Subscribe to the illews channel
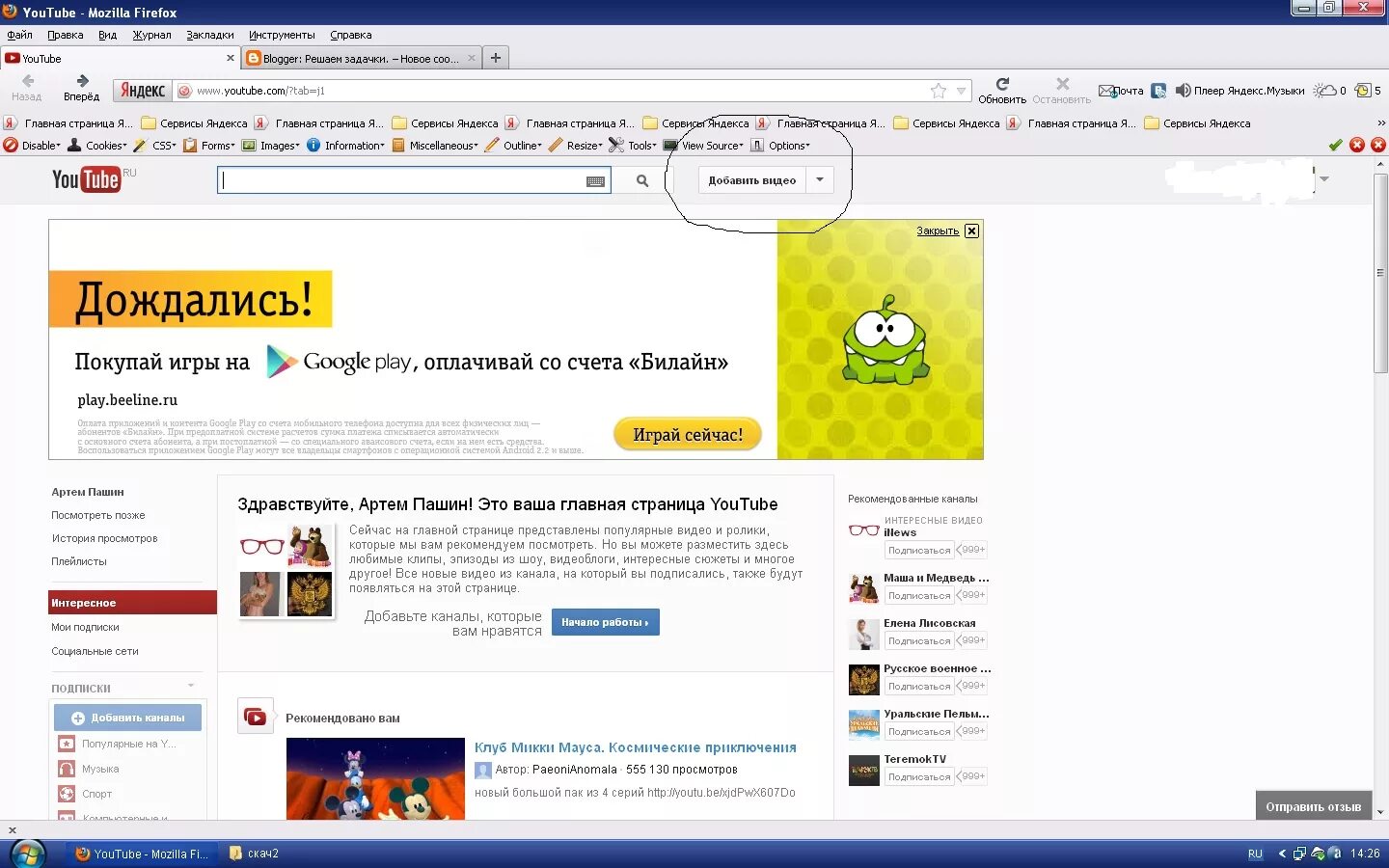Screen dimensions: 1389x868 coord(919,551)
